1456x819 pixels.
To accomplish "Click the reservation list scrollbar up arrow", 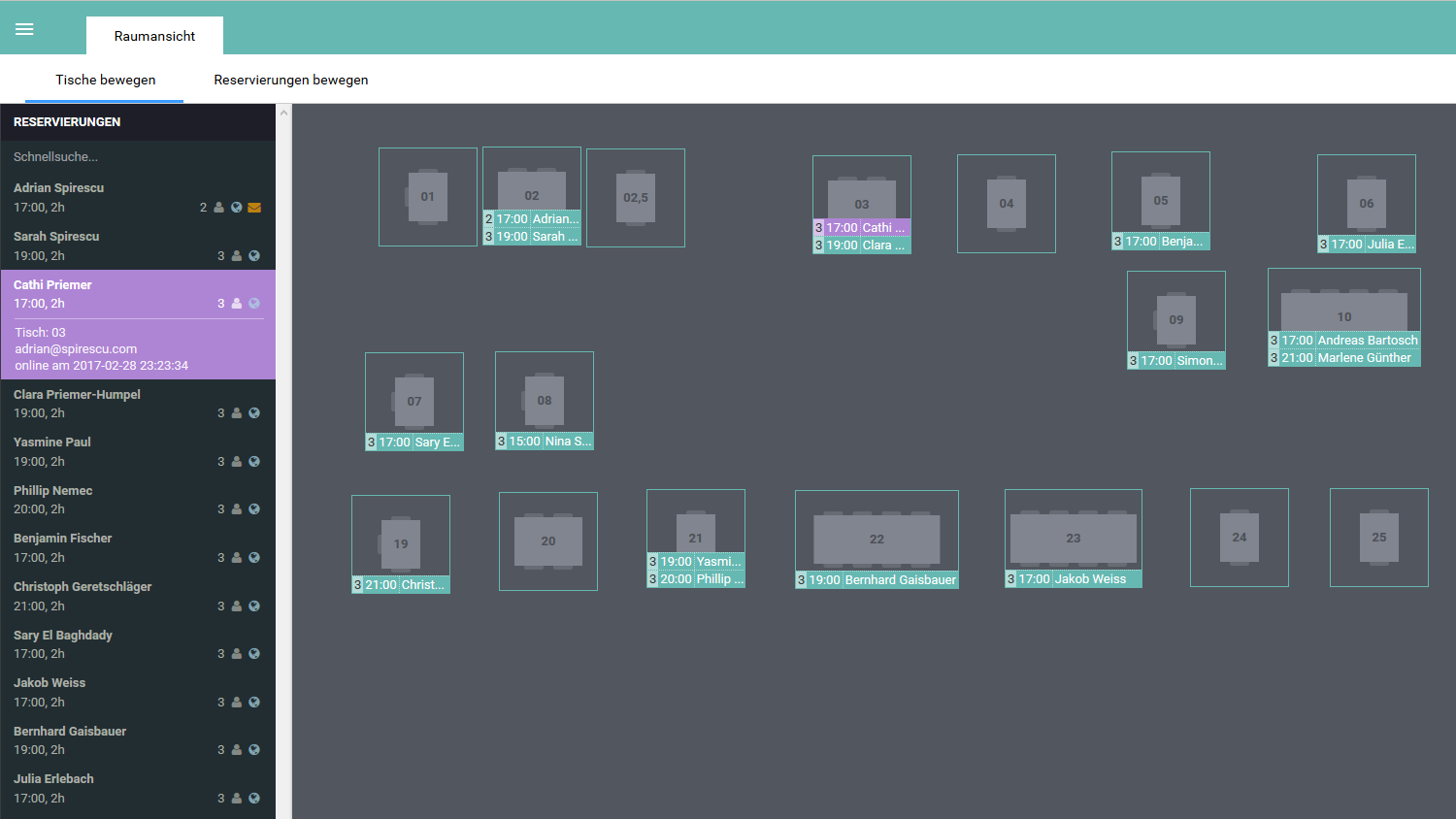I will [x=283, y=113].
